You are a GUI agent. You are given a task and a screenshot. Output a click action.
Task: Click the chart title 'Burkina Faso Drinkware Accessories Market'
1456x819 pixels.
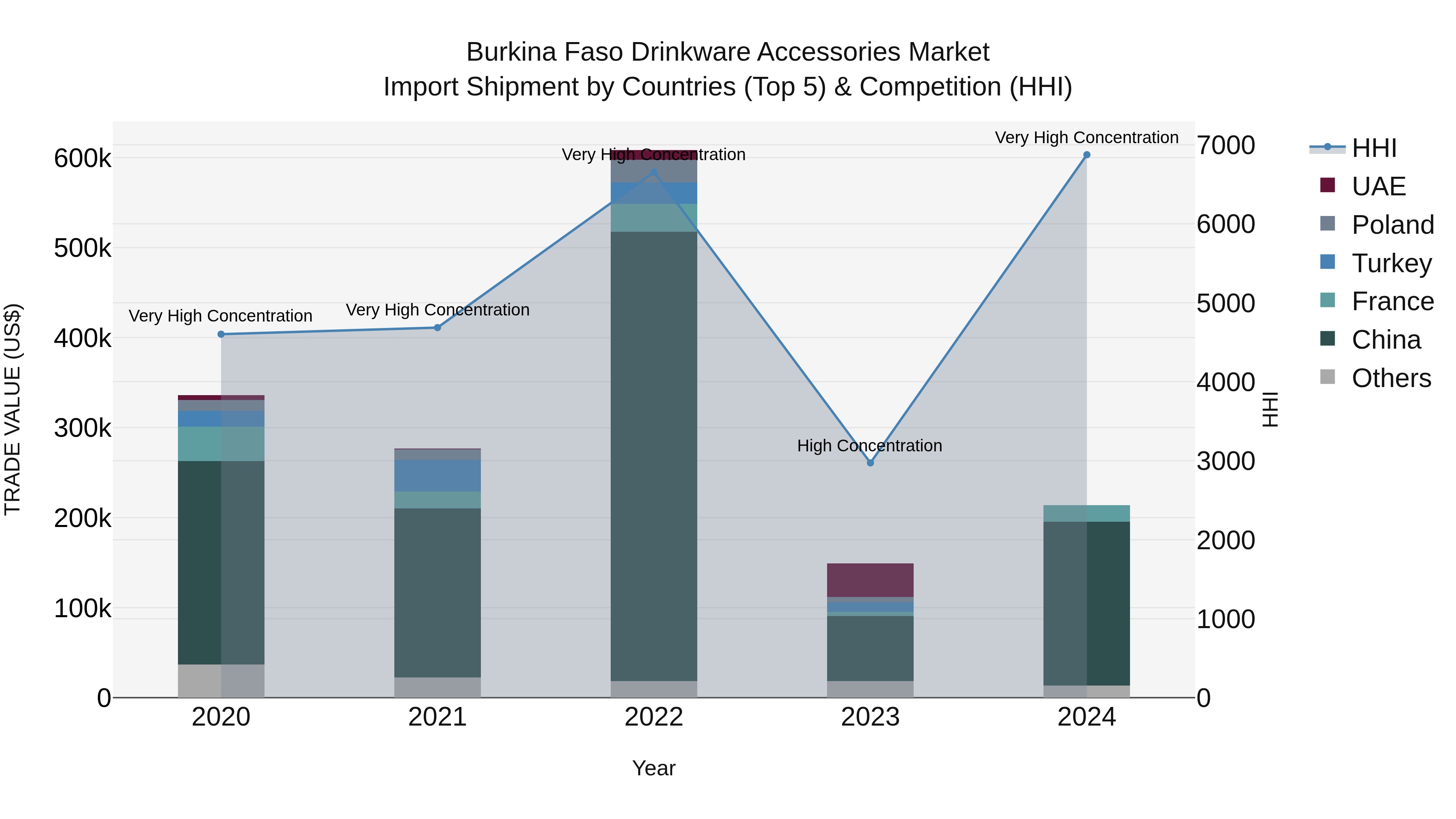[728, 52]
